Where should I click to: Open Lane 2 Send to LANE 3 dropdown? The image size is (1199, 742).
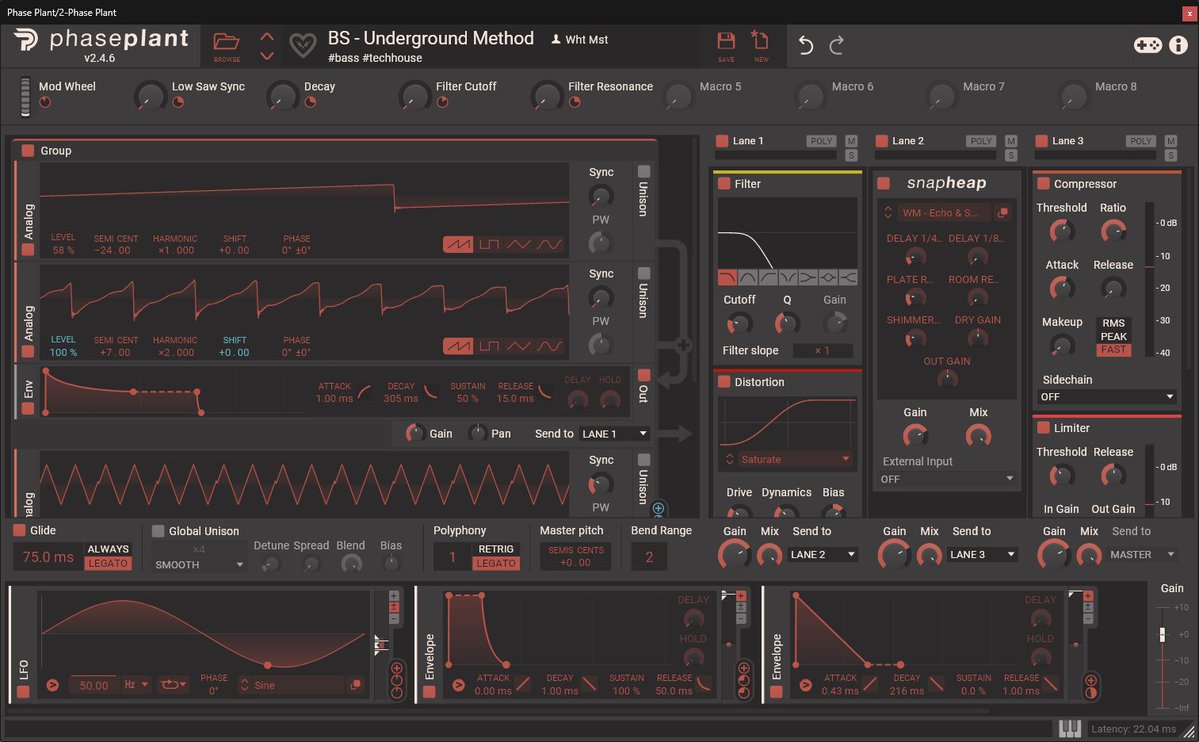pyautogui.click(x=983, y=554)
